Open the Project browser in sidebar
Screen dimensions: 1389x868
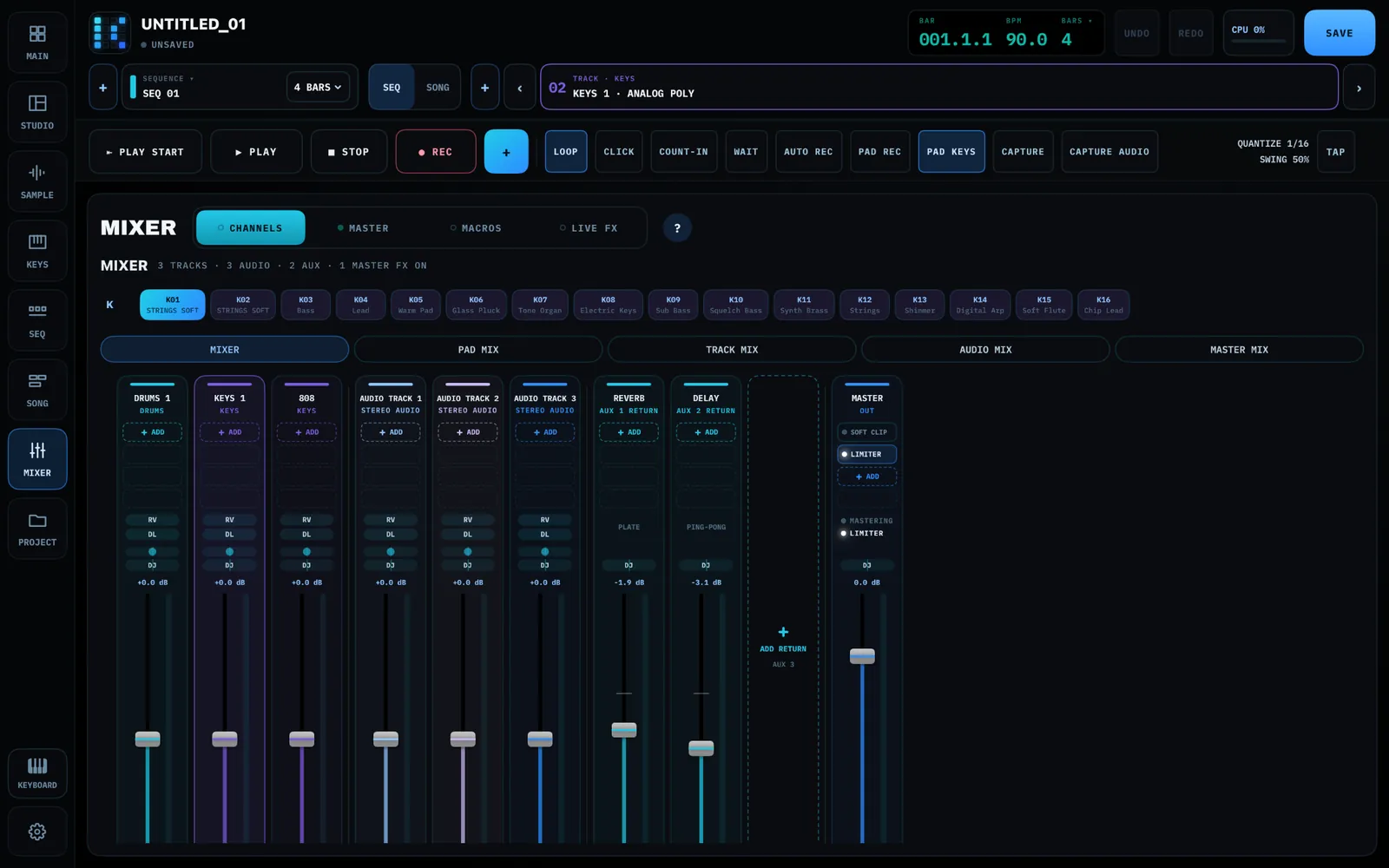(37, 529)
